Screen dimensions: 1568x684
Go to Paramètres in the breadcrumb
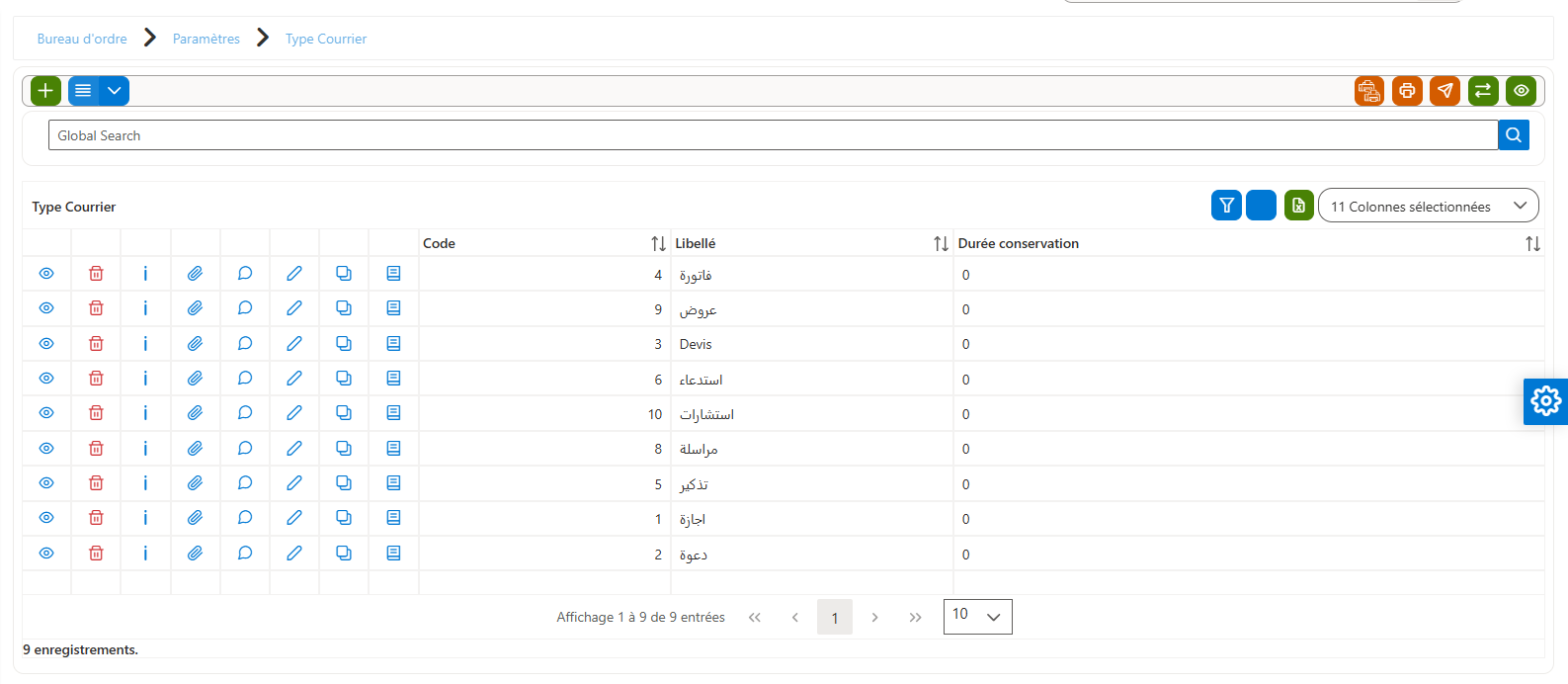206,39
